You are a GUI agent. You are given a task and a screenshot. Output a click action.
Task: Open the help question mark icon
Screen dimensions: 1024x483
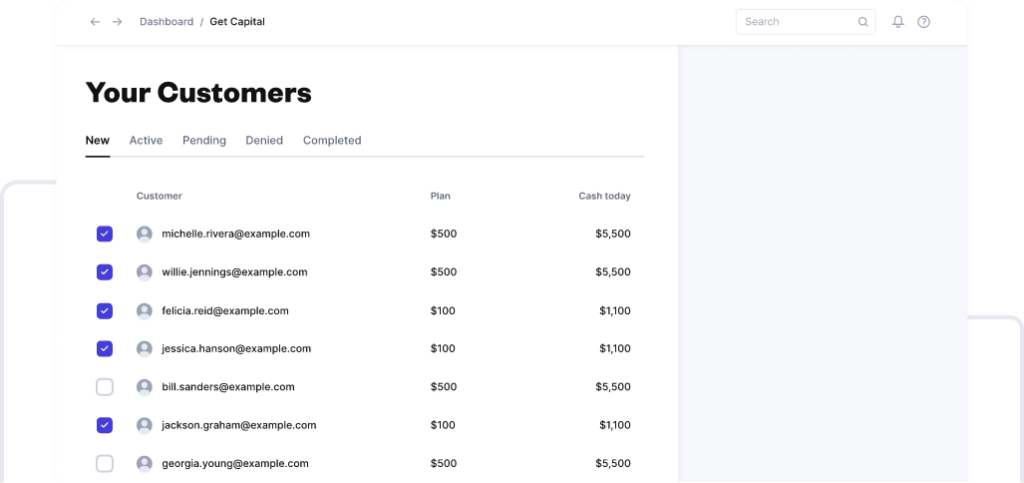[924, 22]
